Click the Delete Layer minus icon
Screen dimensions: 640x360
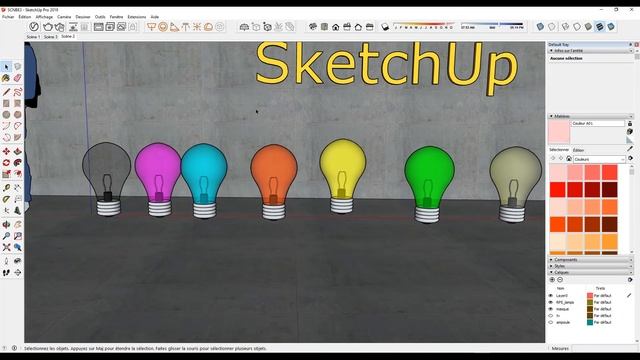click(x=560, y=280)
